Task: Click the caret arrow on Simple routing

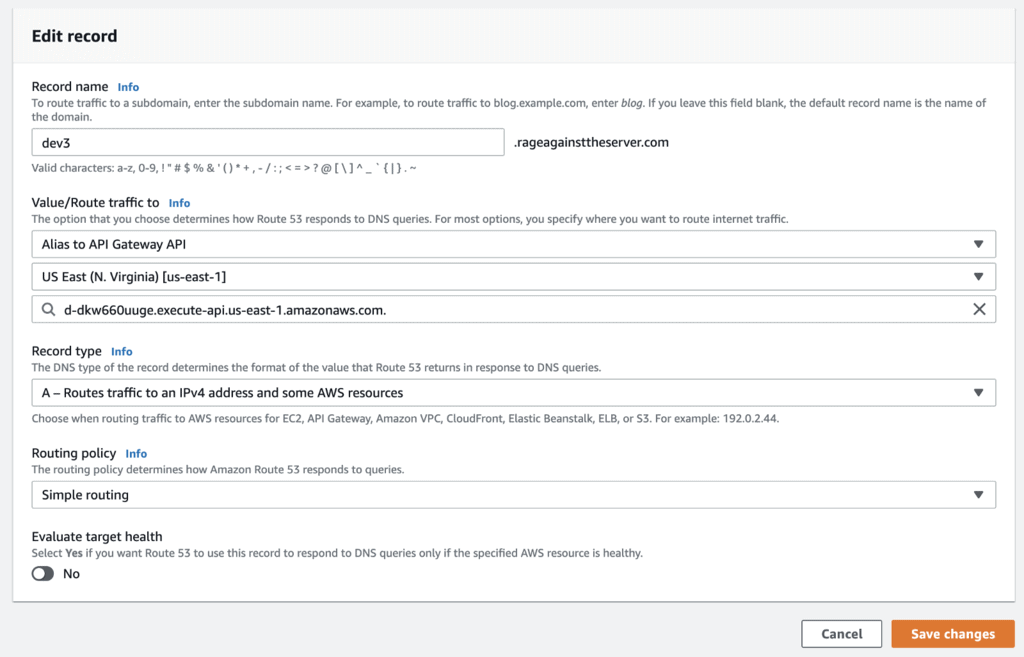Action: [x=978, y=495]
